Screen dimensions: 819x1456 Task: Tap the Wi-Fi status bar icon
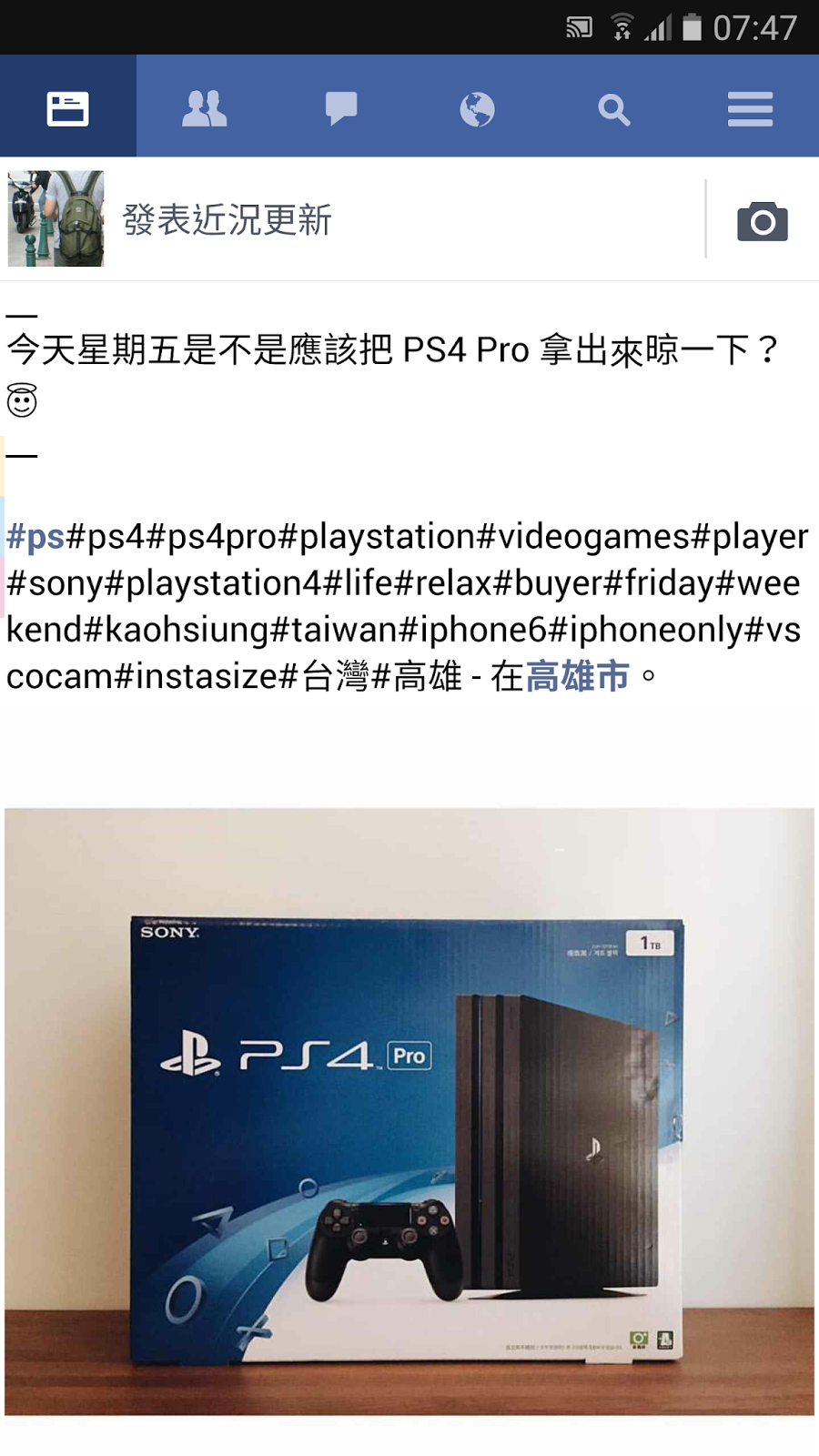(622, 27)
